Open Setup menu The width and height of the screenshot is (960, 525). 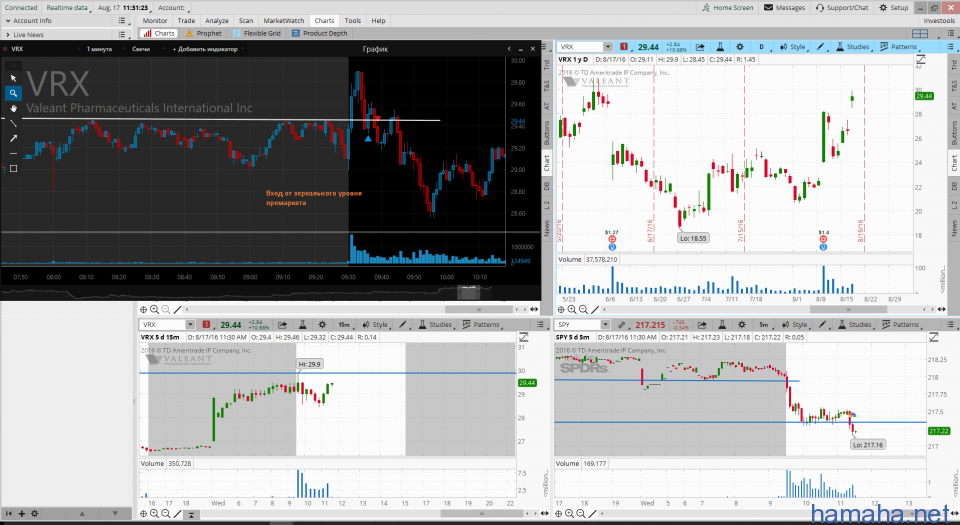[894, 7]
